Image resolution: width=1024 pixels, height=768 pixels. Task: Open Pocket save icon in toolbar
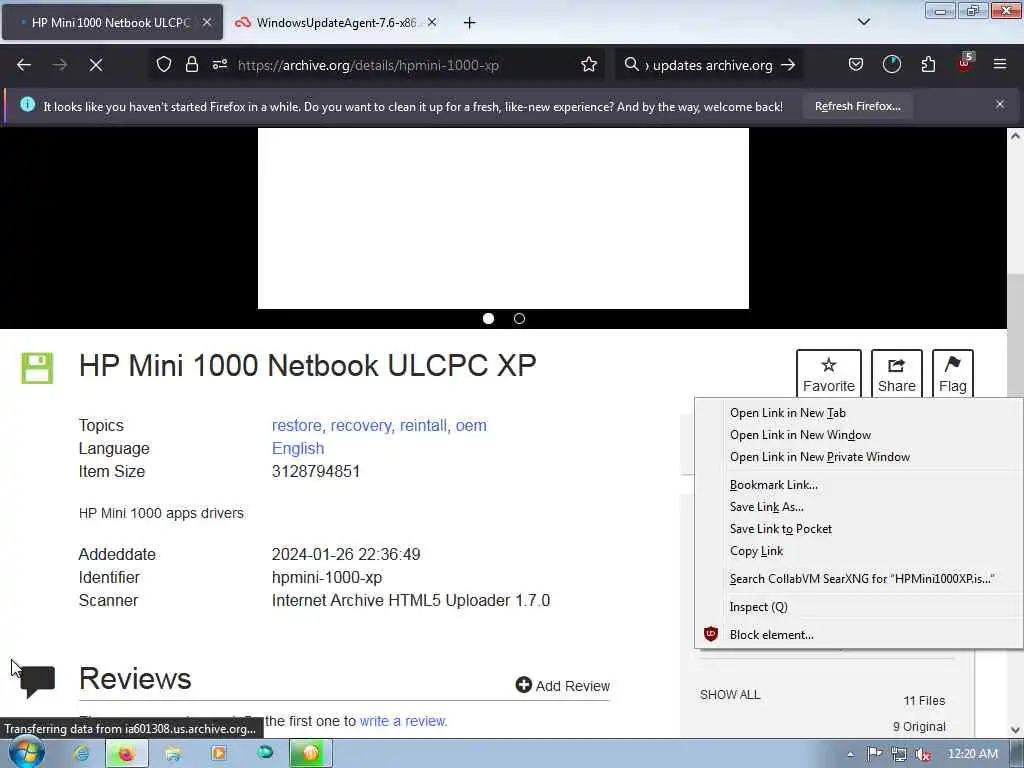click(x=856, y=65)
